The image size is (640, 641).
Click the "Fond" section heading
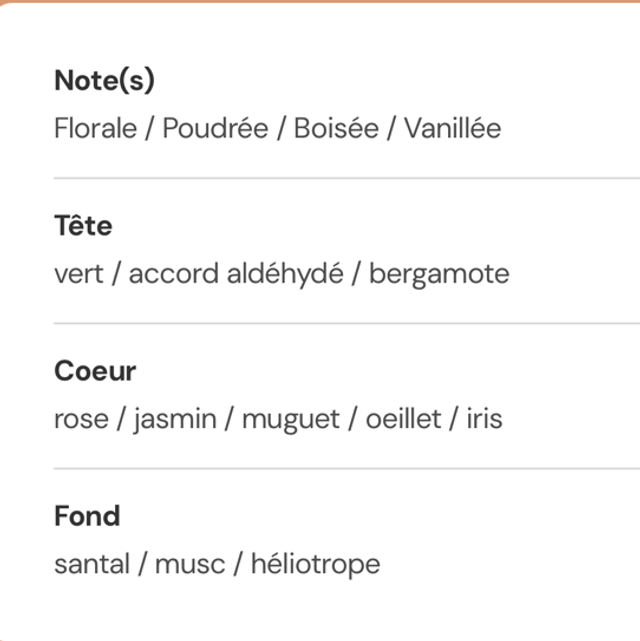coord(87,516)
